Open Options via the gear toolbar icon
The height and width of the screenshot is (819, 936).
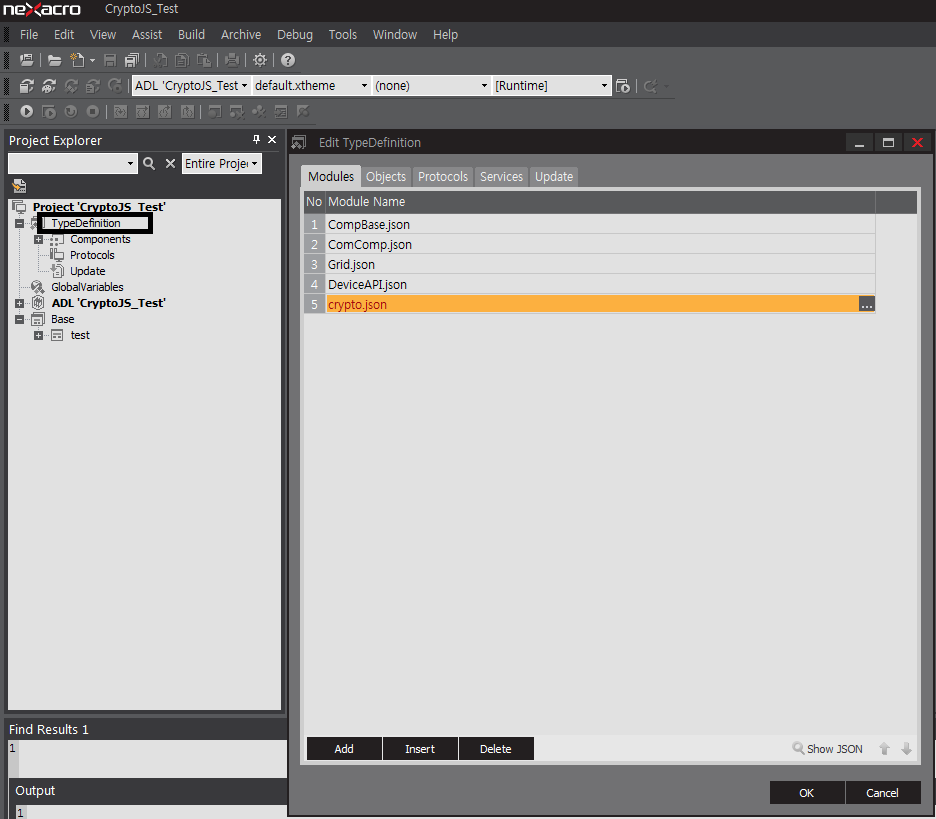pos(260,60)
